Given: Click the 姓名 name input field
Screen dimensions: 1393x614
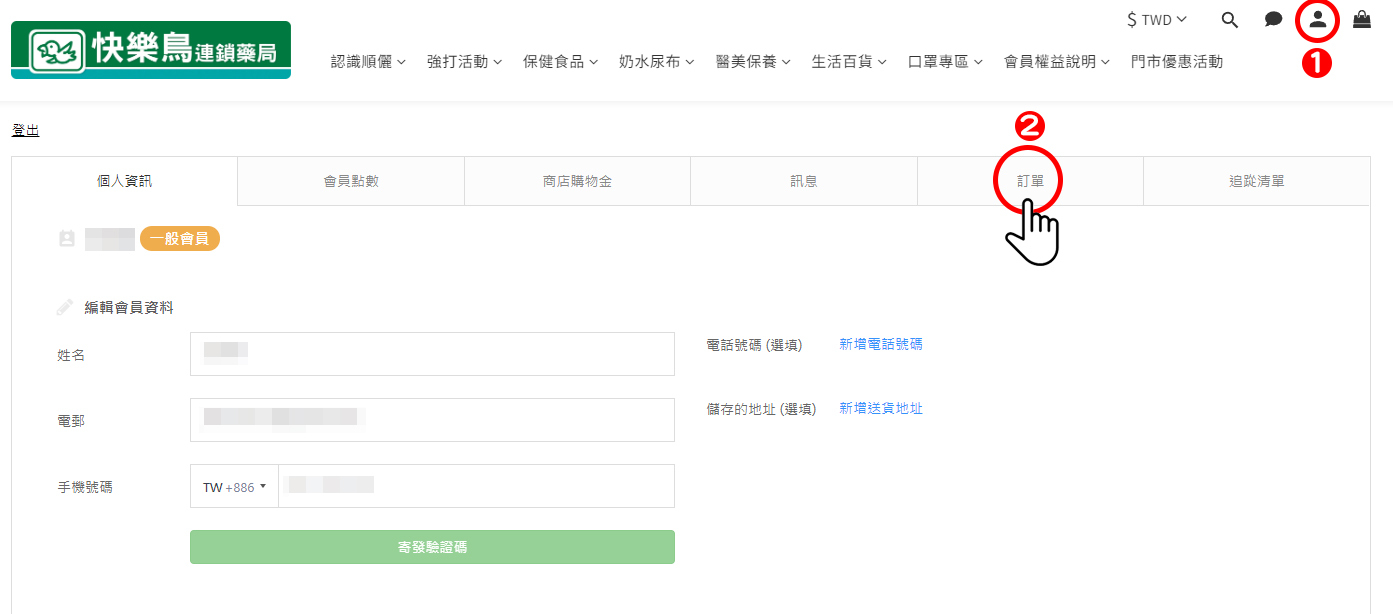Looking at the screenshot, I should click(432, 354).
